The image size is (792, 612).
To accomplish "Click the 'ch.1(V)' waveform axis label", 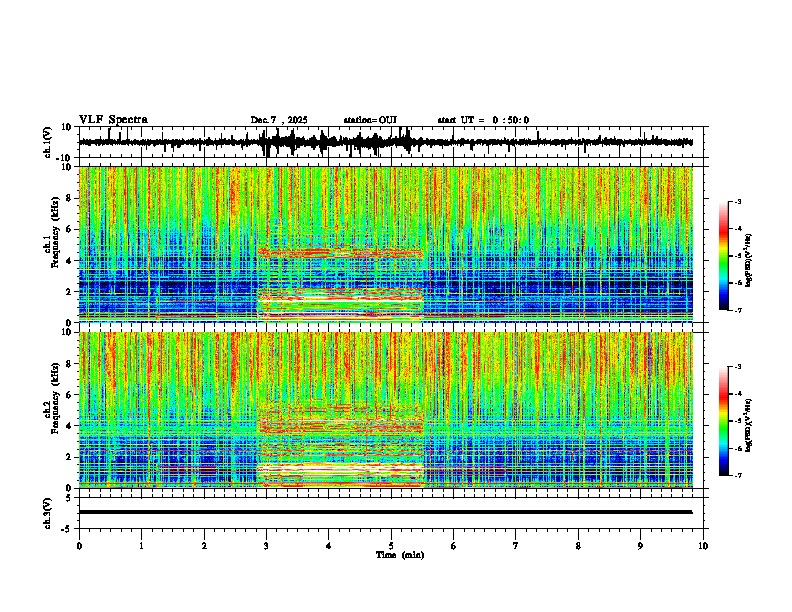I will tap(48, 142).
